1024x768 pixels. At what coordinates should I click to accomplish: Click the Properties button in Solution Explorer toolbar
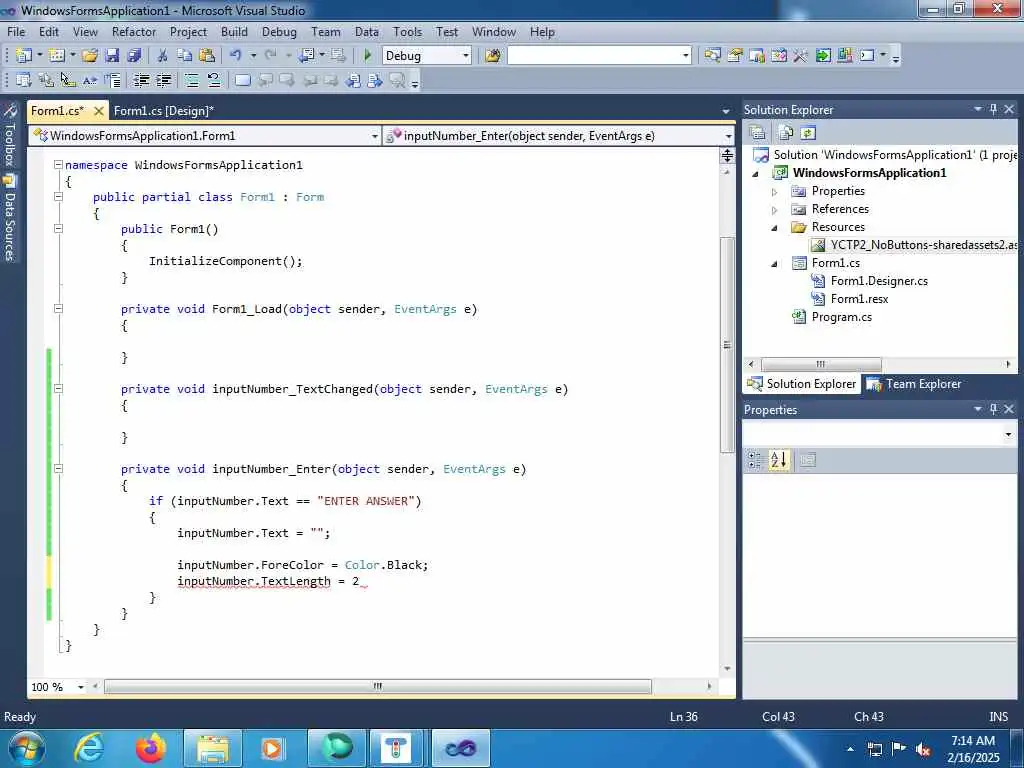pyautogui.click(x=758, y=133)
